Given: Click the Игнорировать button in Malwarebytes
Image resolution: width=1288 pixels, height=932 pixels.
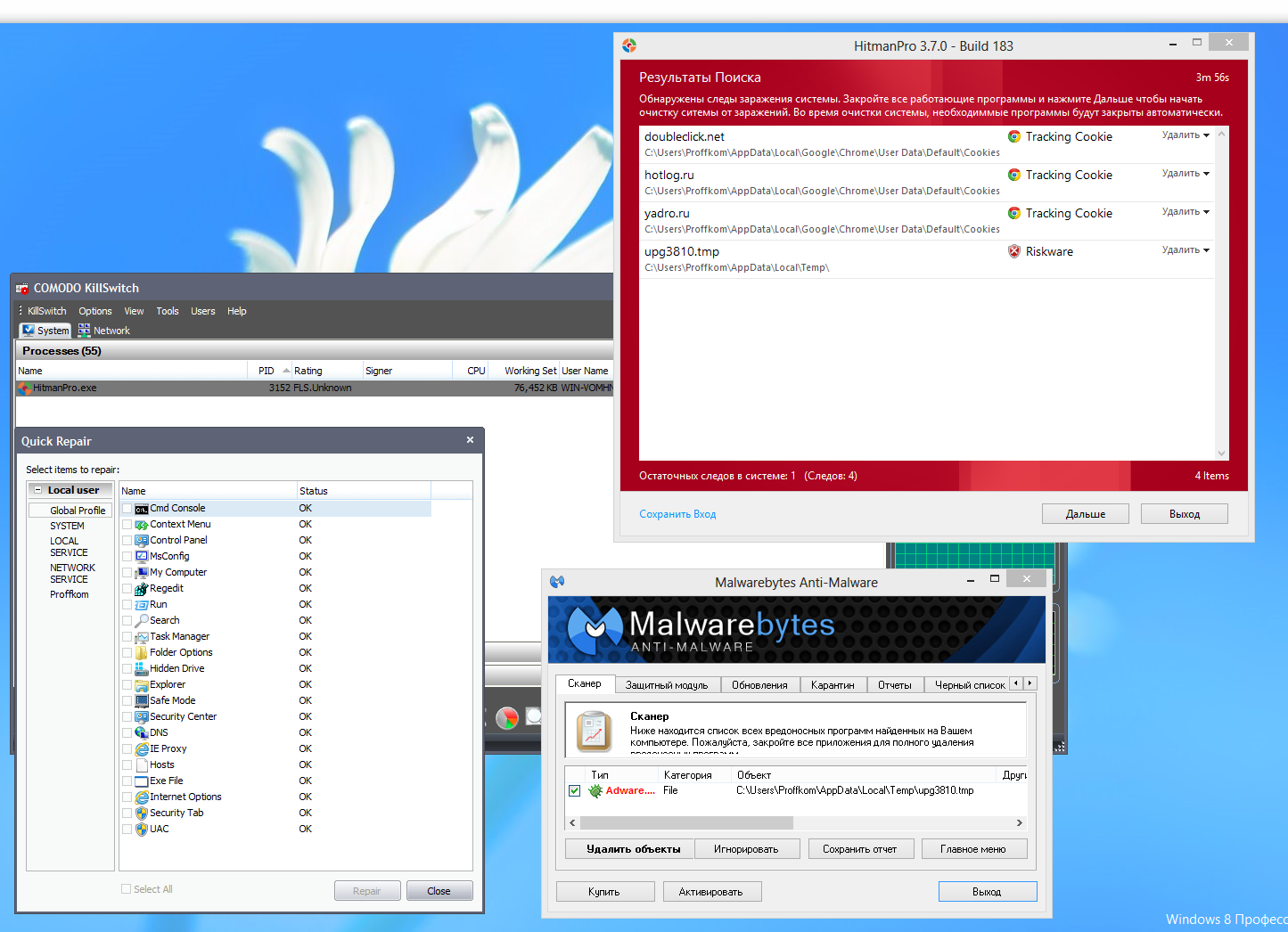Looking at the screenshot, I should 746,849.
